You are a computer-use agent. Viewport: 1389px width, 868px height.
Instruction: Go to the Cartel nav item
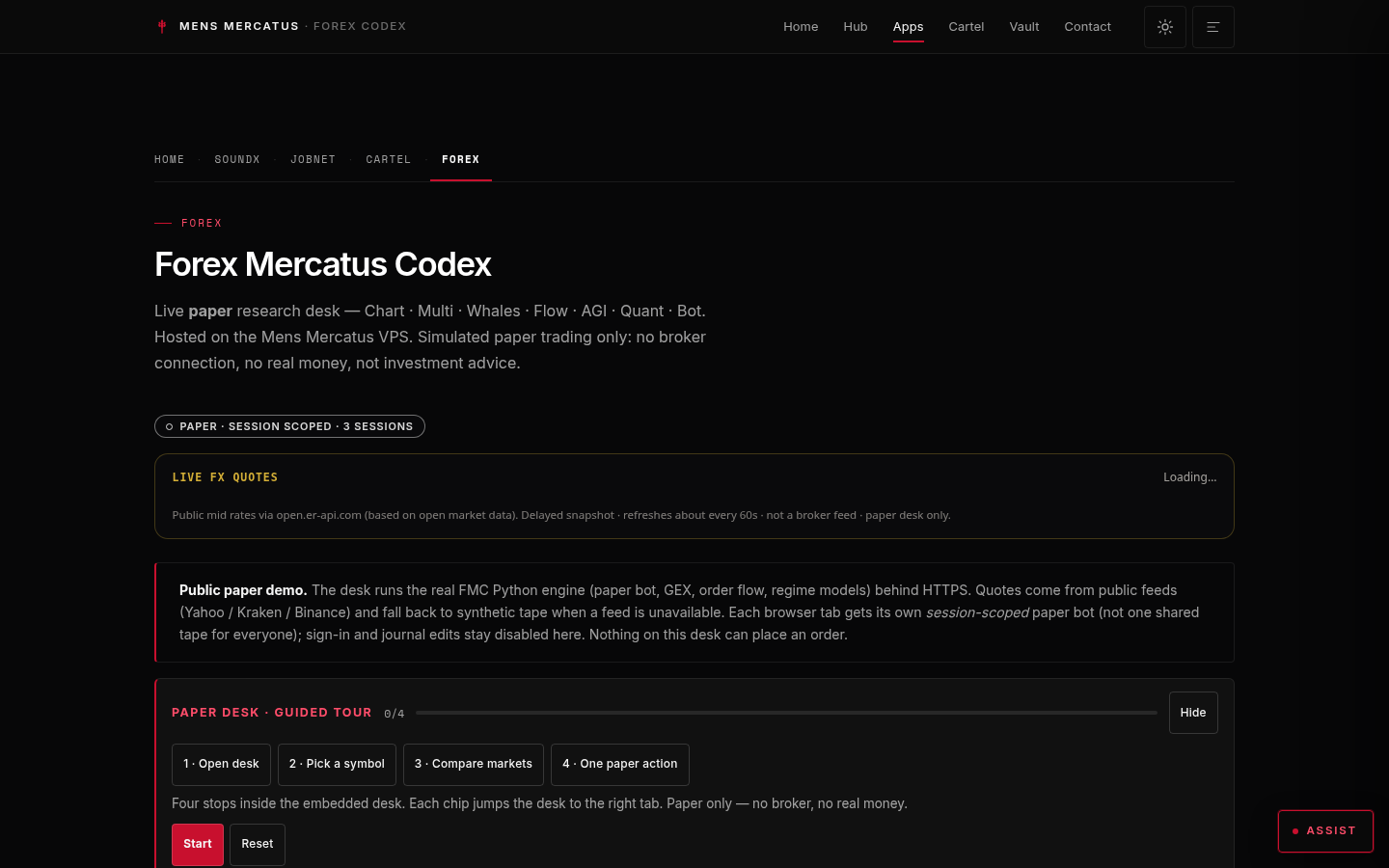[966, 27]
